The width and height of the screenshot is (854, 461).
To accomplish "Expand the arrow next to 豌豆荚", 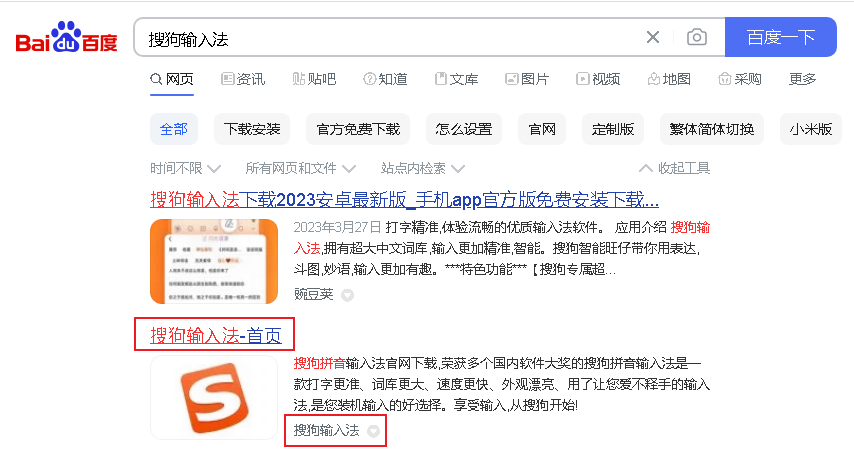I will pyautogui.click(x=347, y=295).
